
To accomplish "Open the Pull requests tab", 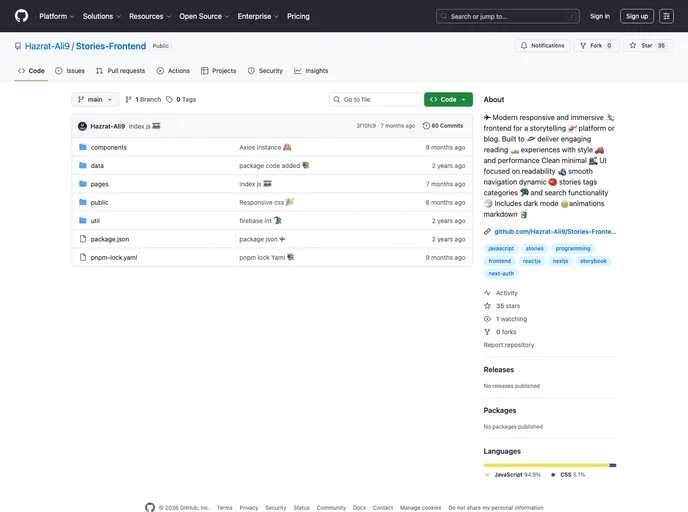I will [120, 71].
